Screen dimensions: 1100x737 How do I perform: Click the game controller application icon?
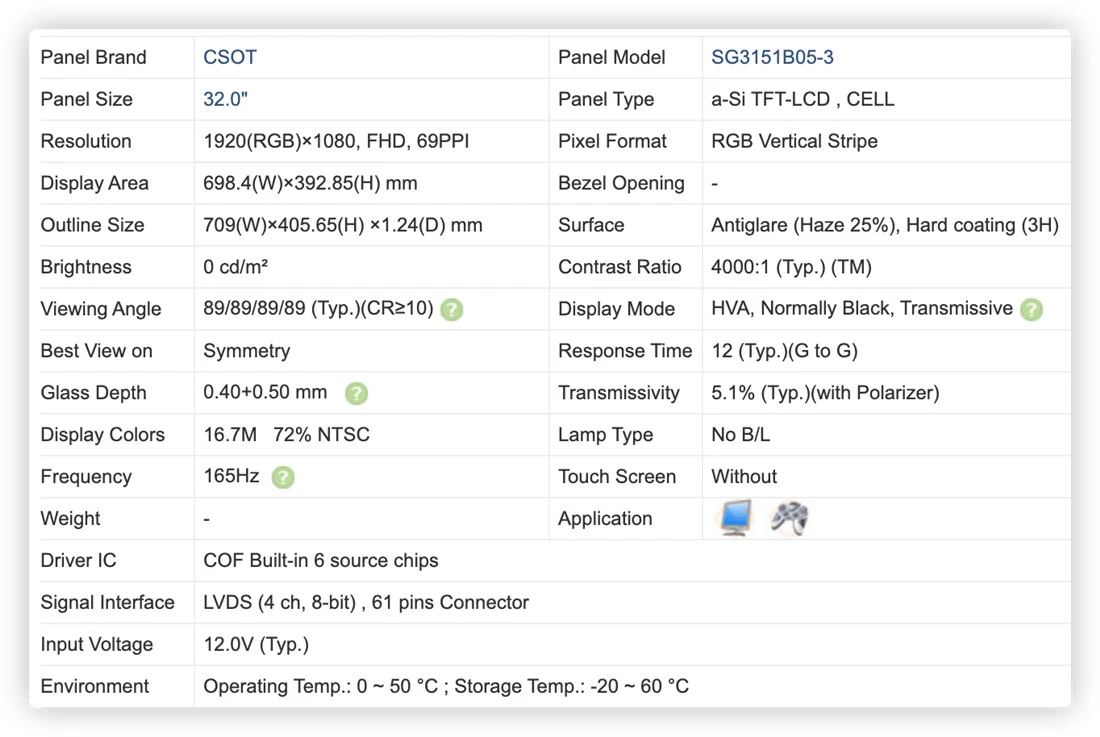pyautogui.click(x=790, y=518)
